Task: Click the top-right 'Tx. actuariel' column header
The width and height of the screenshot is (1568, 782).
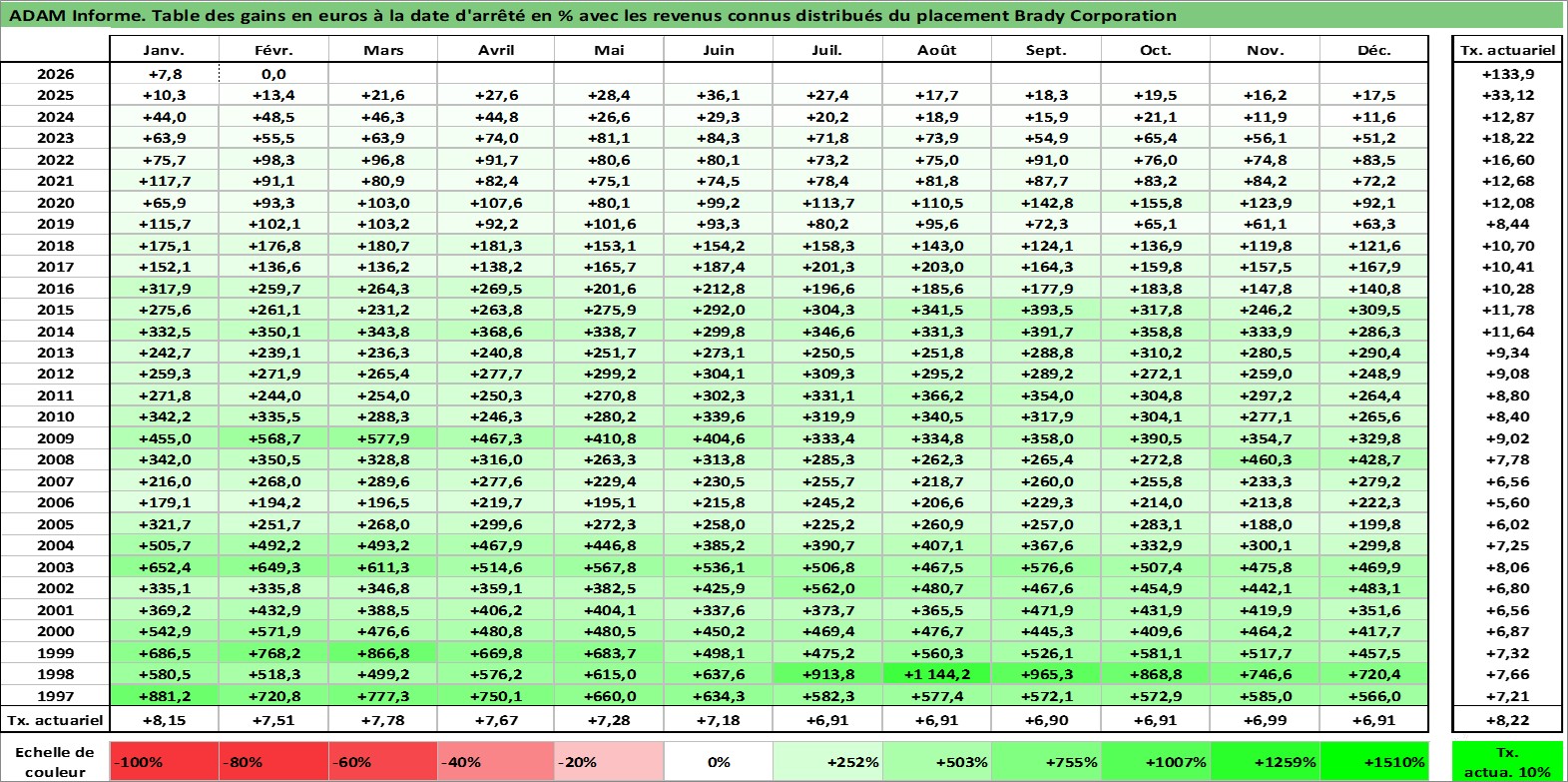Action: tap(1507, 50)
